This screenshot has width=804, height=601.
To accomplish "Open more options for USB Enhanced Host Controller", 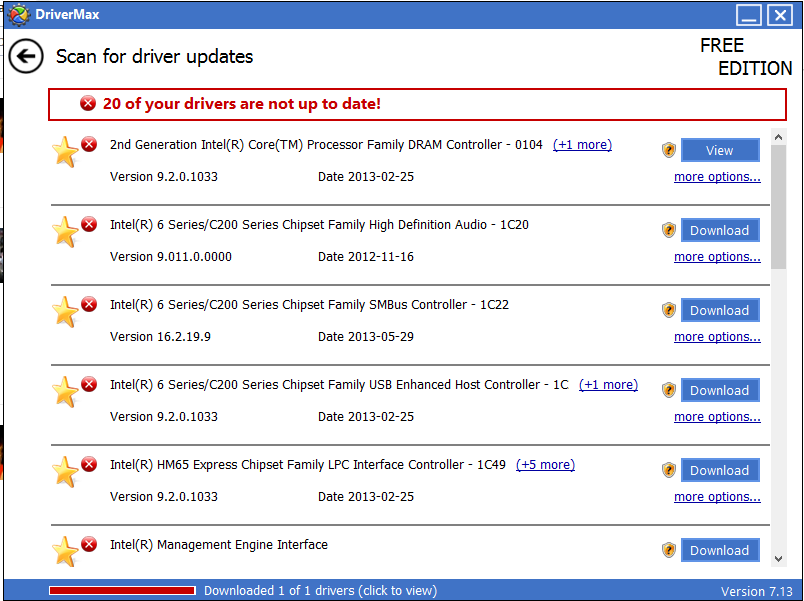I will click(717, 417).
